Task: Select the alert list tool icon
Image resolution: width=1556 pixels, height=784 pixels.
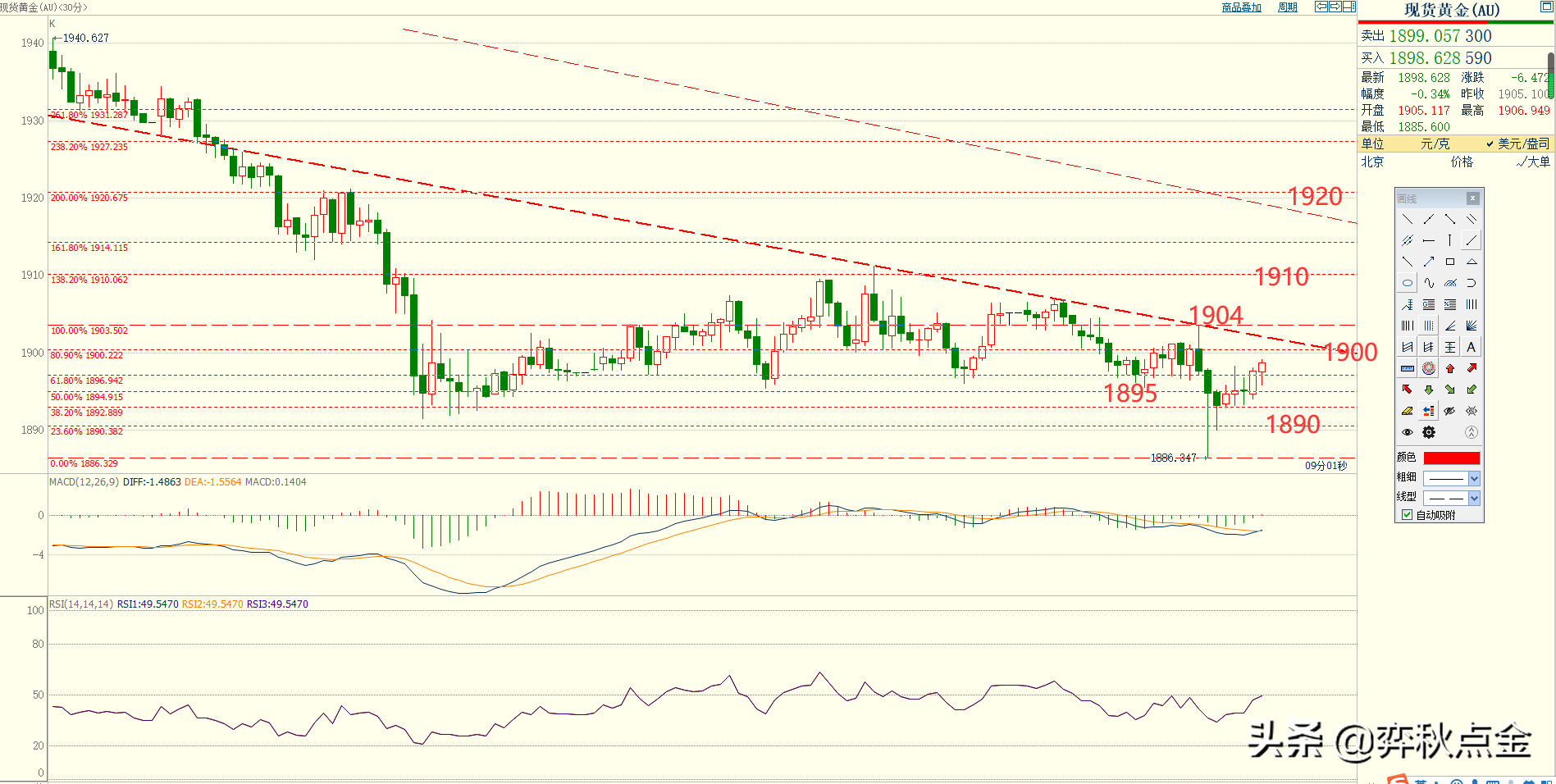Action: (x=1429, y=411)
